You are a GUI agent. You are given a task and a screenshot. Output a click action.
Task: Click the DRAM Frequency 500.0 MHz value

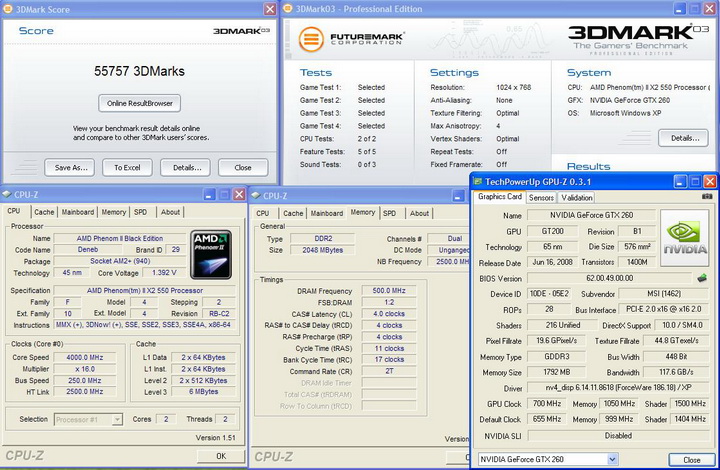click(389, 291)
